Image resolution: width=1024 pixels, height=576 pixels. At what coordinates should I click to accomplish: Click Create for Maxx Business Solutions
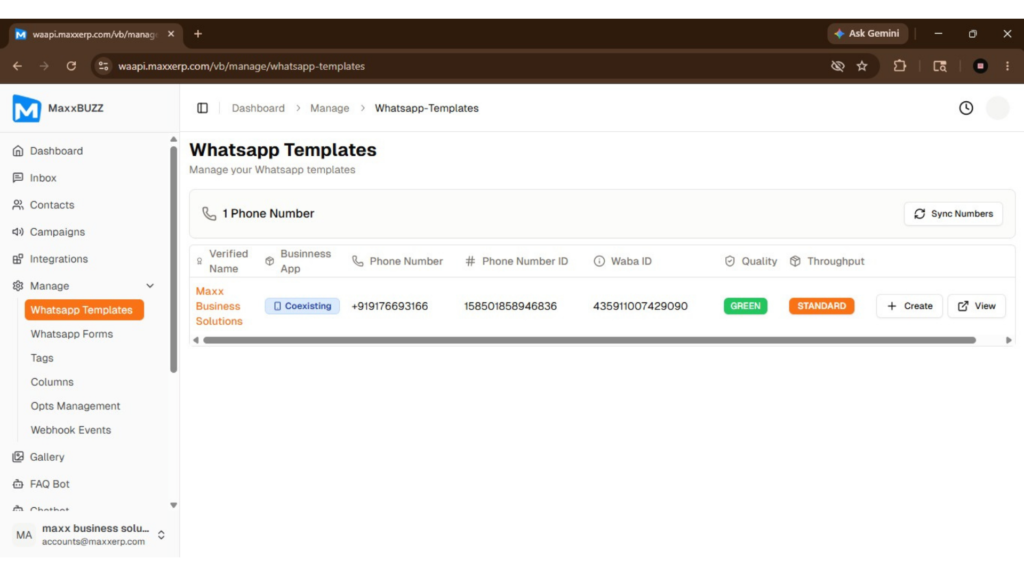[909, 306]
